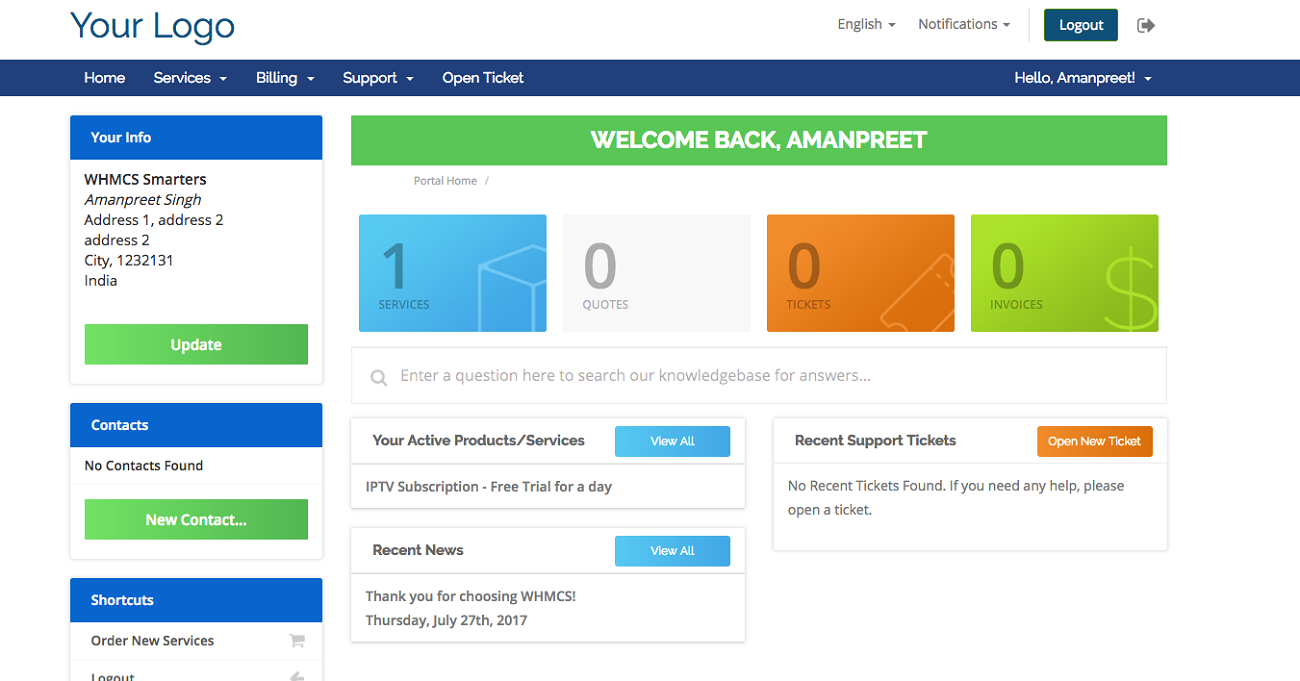Viewport: 1300px width, 681px height.
Task: Click the Your Logo header image
Action: (152, 27)
